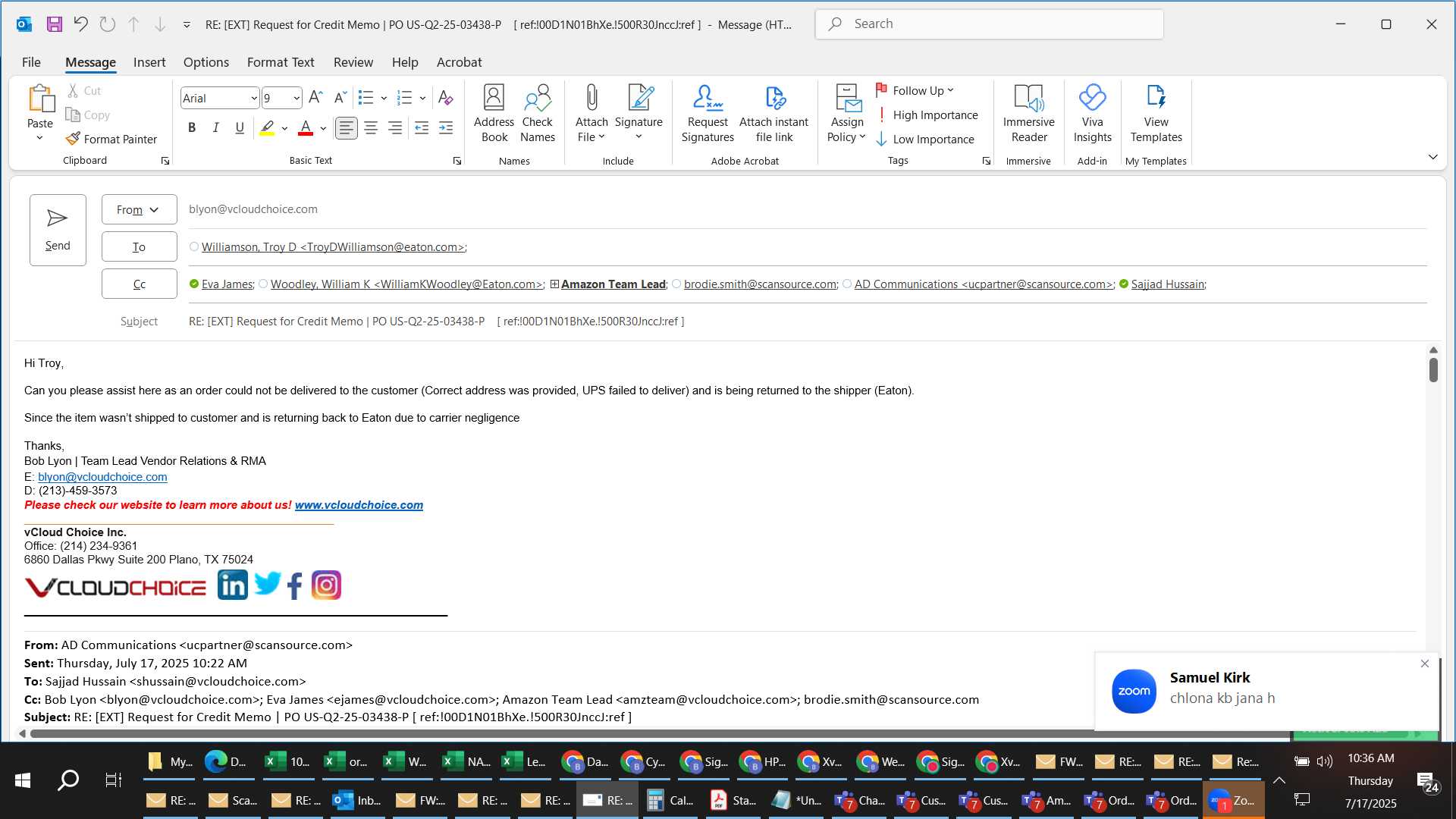This screenshot has height=819, width=1456.
Task: Click in the Search box
Action: 990,24
